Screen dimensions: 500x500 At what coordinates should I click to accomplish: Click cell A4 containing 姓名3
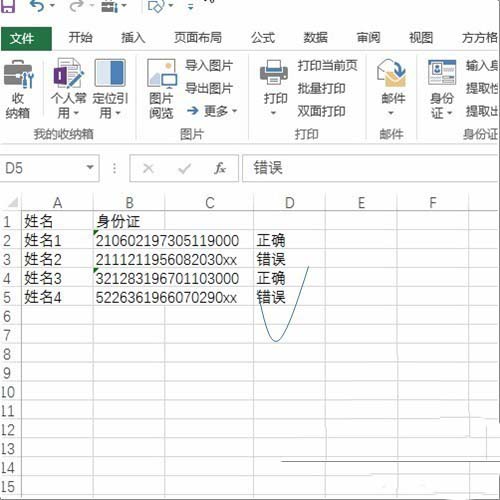57,278
